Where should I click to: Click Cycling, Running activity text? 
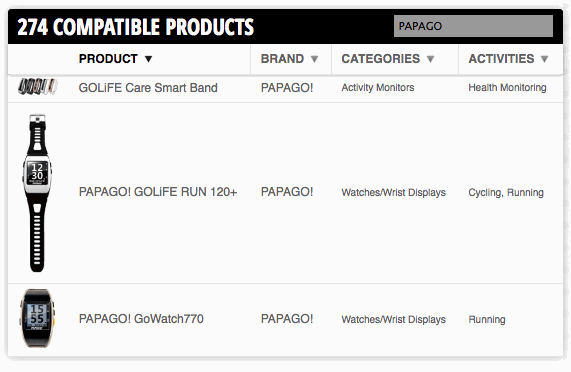click(506, 193)
